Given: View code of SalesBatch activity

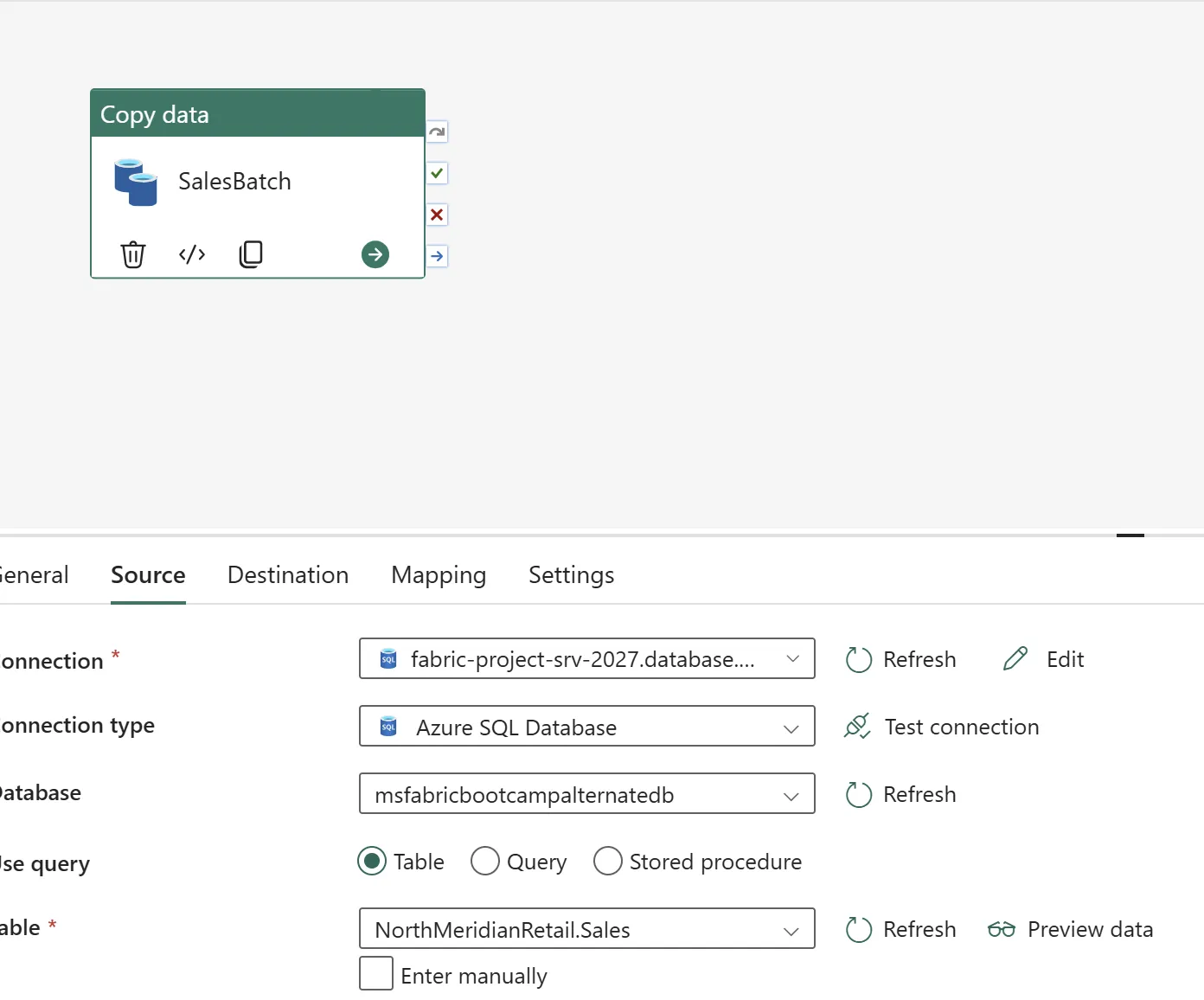Looking at the screenshot, I should (192, 254).
